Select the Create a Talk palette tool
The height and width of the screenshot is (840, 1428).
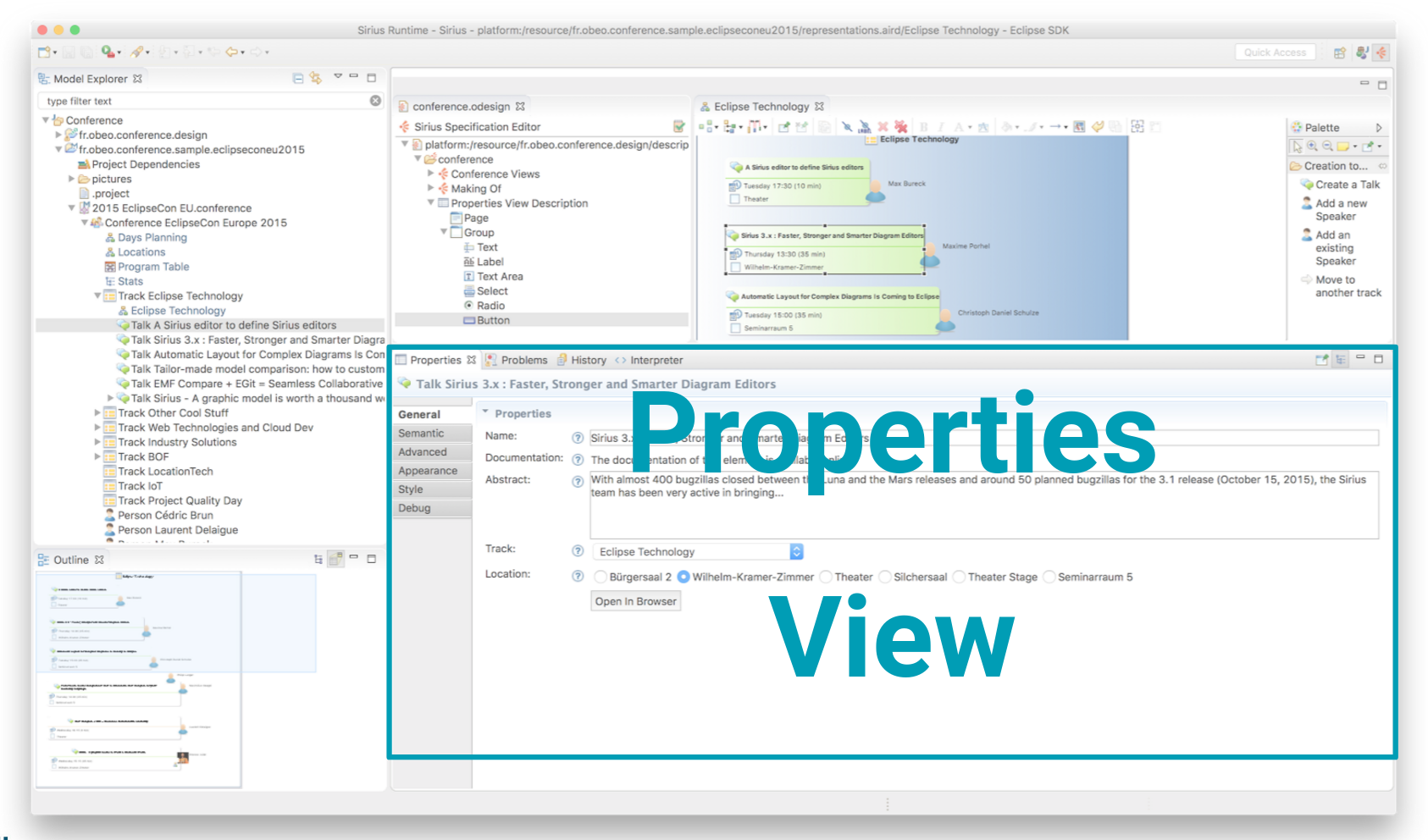click(x=1341, y=185)
